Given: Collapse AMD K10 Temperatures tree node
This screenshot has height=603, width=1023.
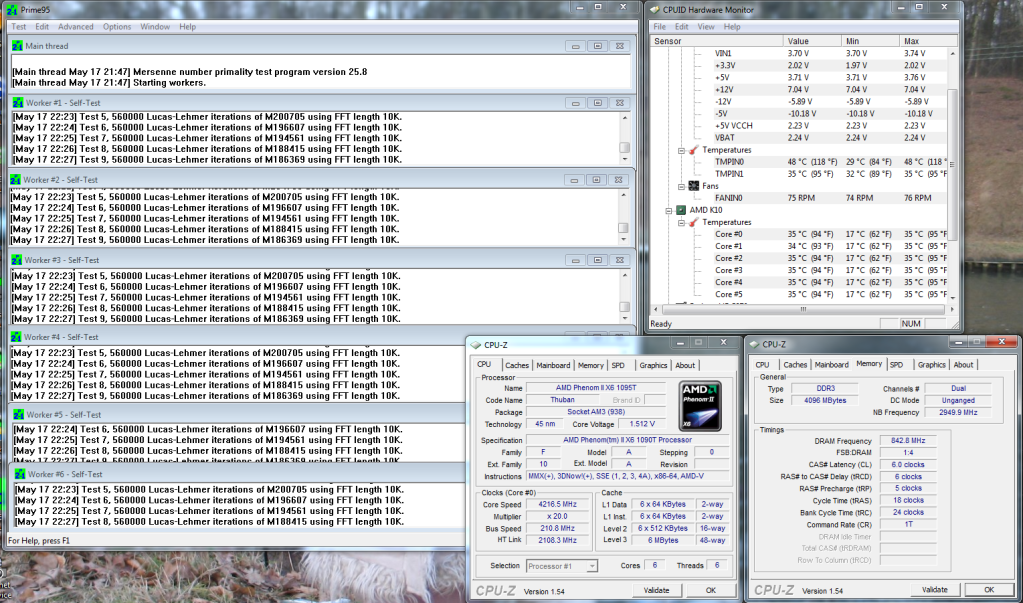Looking at the screenshot, I should [x=681, y=223].
